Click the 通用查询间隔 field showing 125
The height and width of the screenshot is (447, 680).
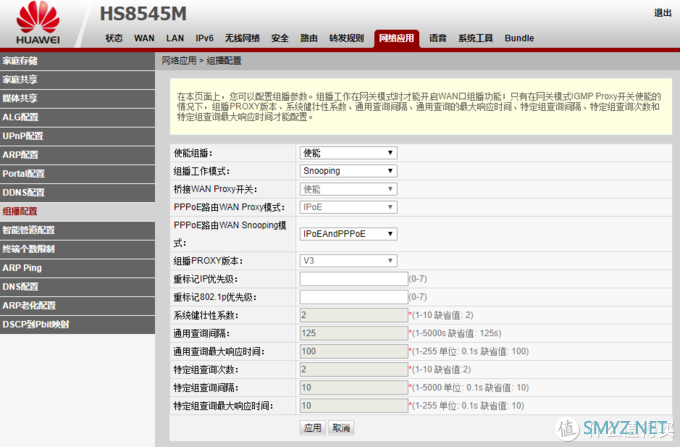tap(353, 333)
